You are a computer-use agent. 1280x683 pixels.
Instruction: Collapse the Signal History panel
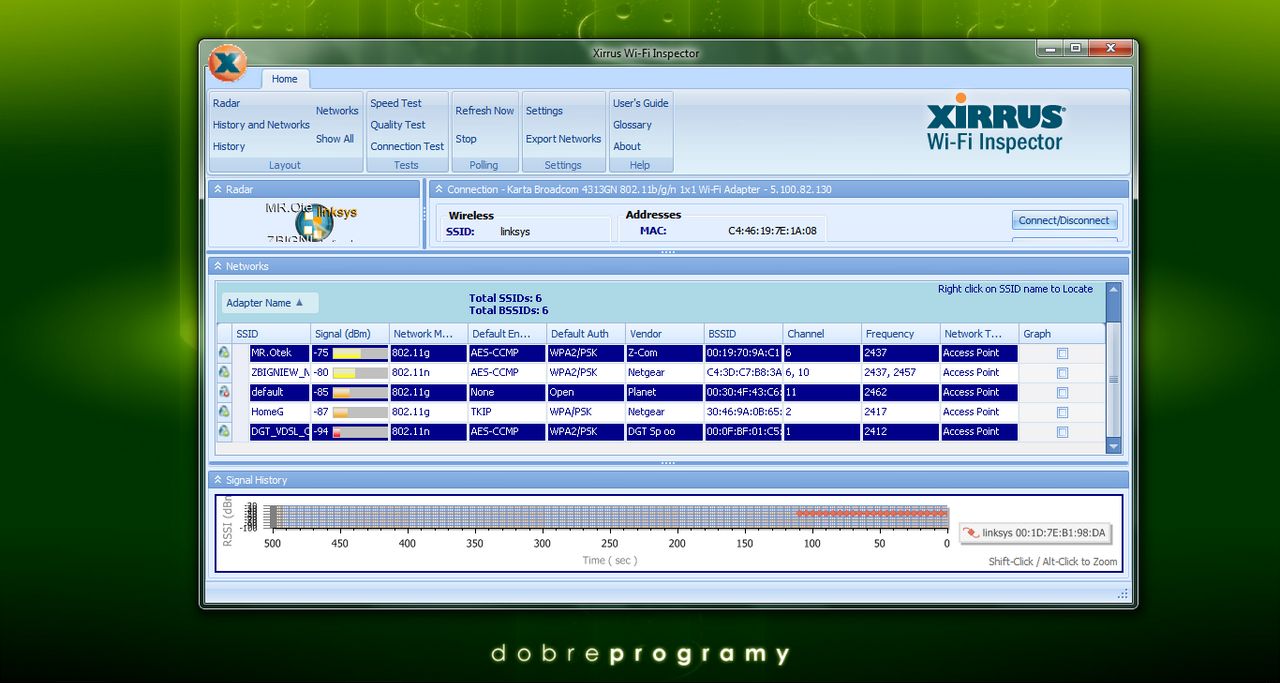217,480
